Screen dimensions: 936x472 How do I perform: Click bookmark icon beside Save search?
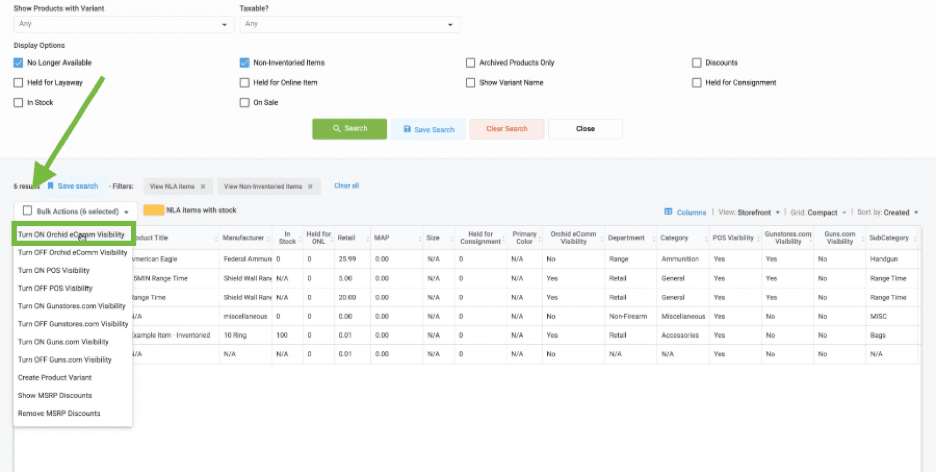click(51, 186)
